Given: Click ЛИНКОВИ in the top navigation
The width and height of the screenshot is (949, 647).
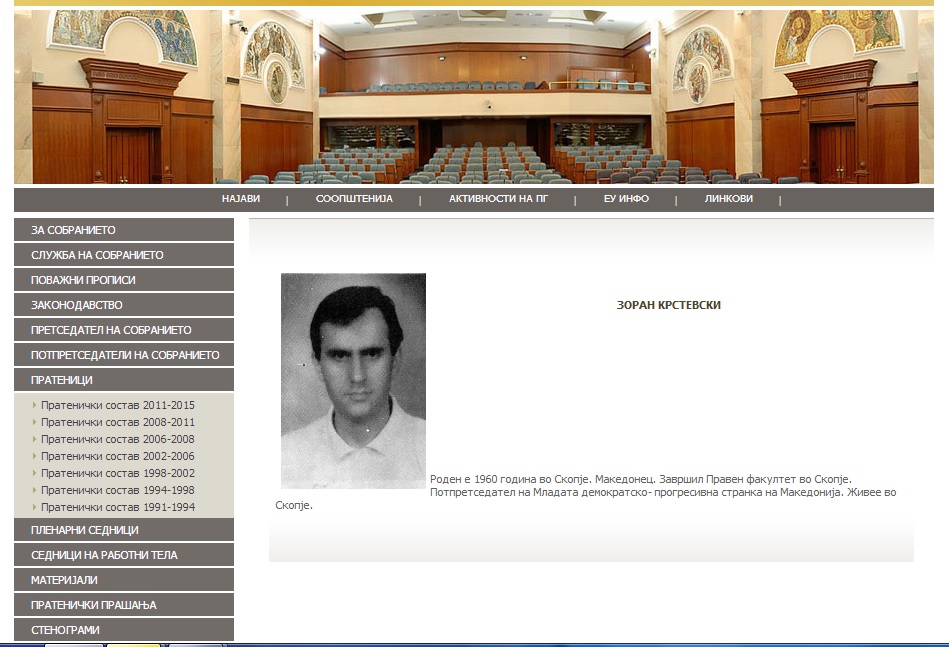Looking at the screenshot, I should pos(728,199).
